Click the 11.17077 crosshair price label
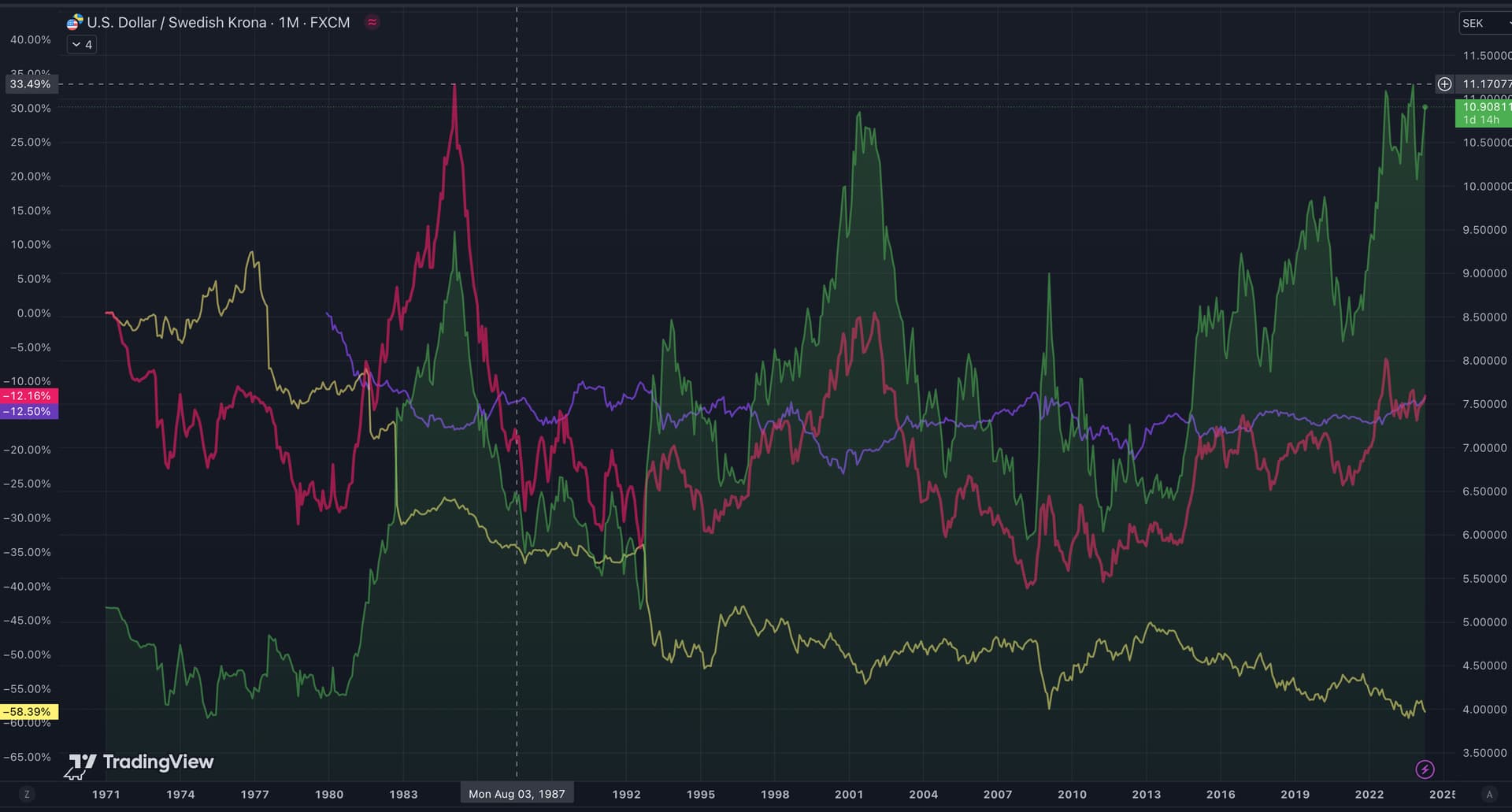 point(1485,83)
